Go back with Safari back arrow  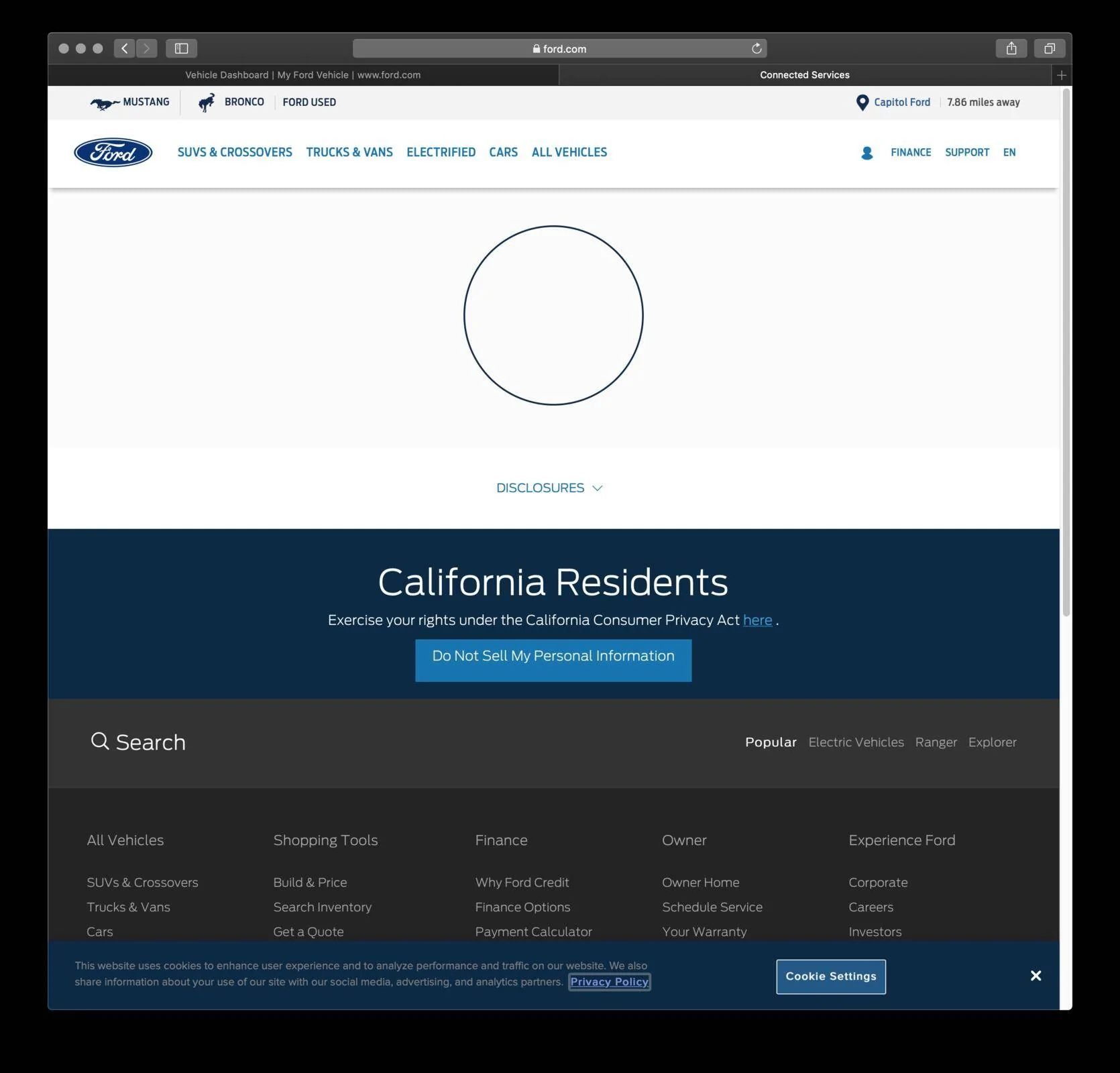tap(125, 48)
